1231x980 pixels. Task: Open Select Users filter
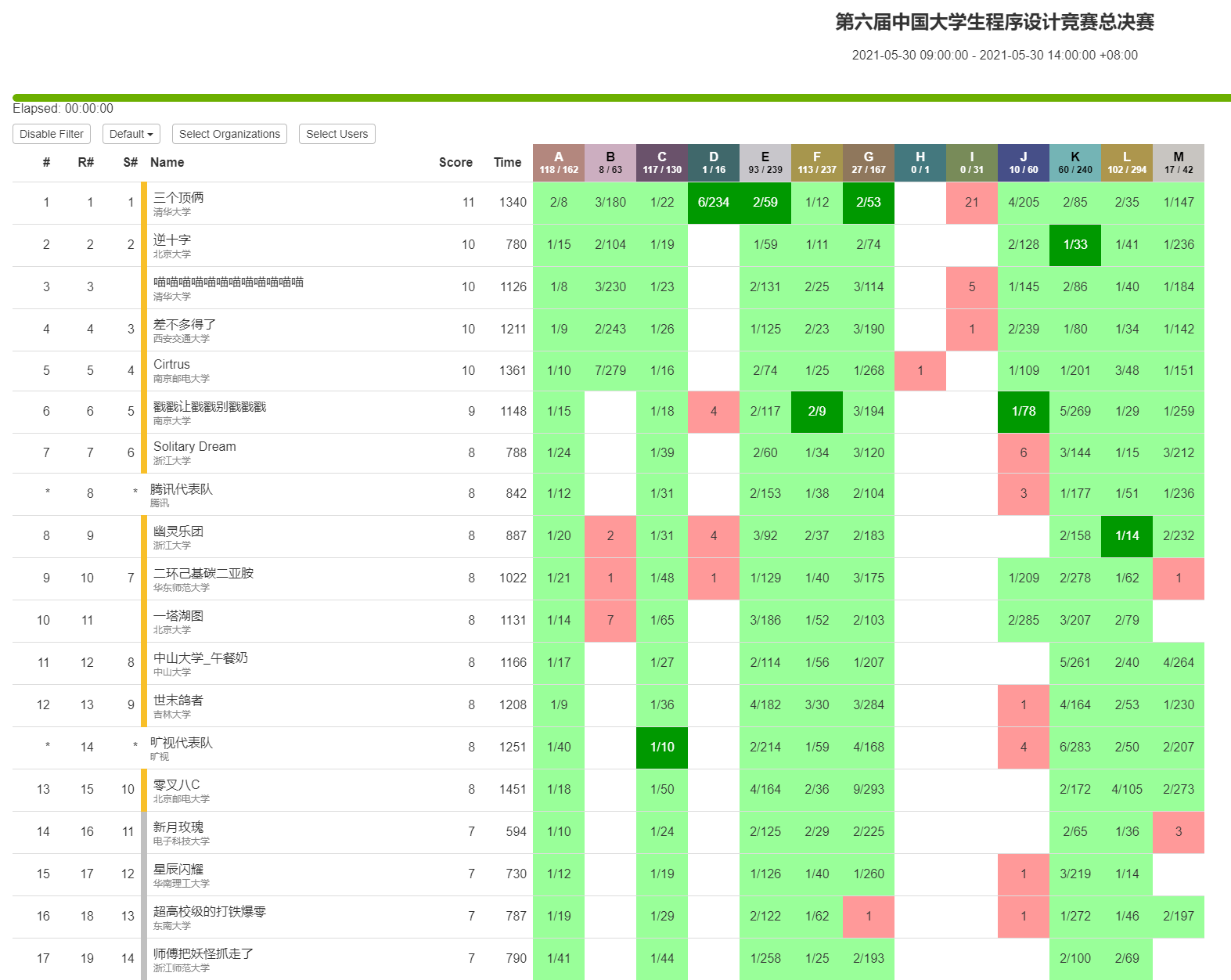pyautogui.click(x=337, y=134)
